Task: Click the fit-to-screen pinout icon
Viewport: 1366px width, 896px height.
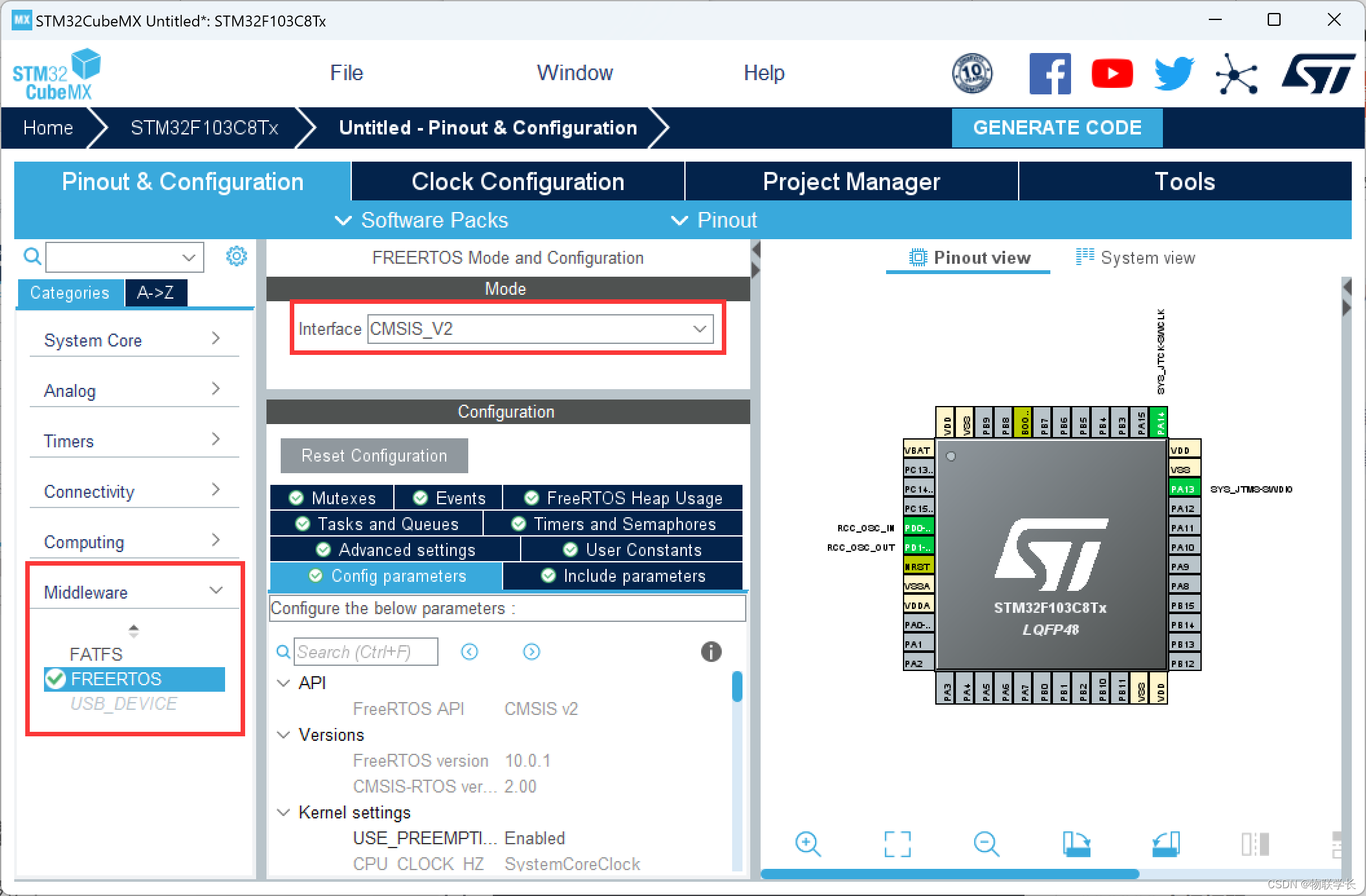Action: 897,844
